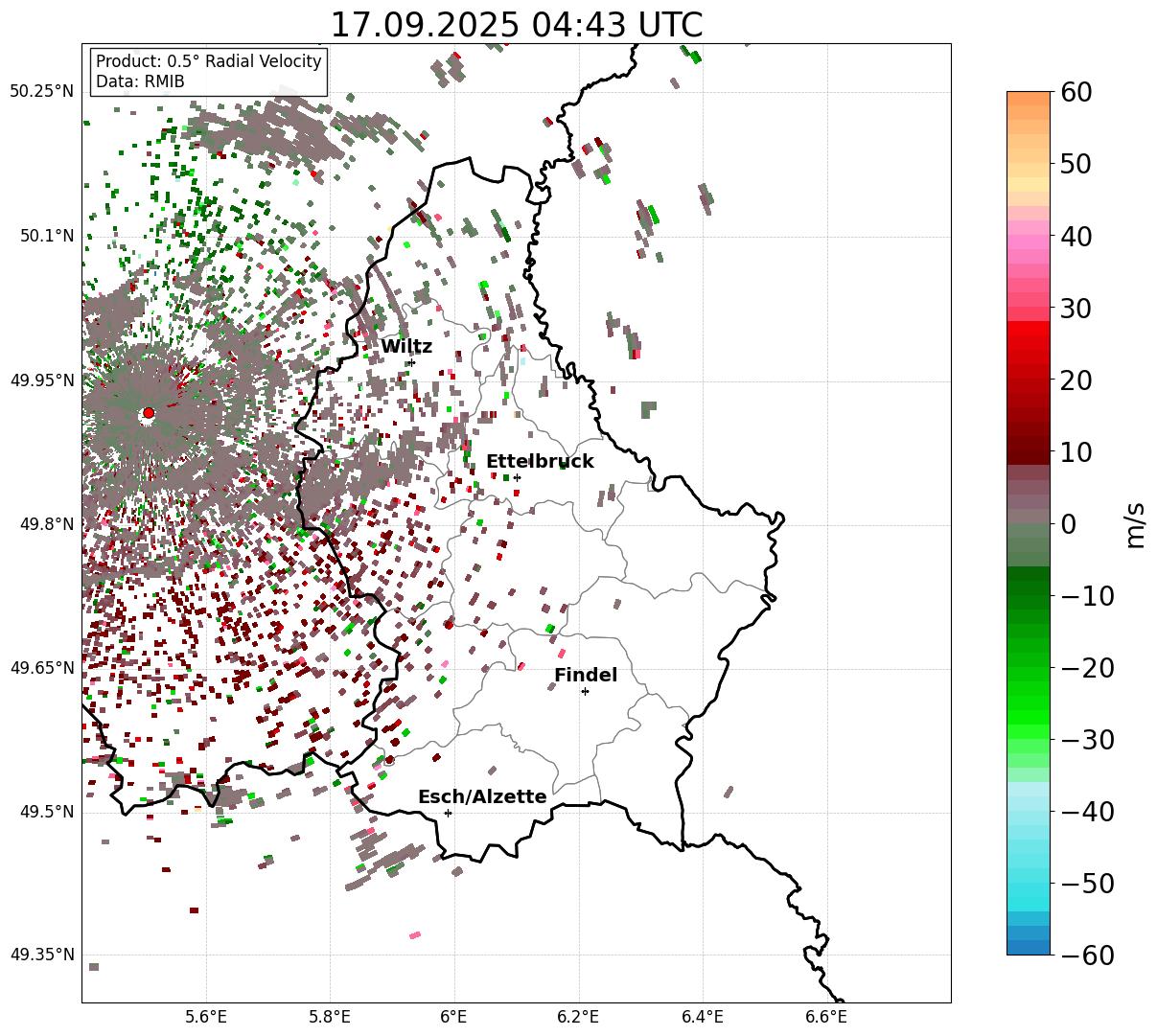Click the Esch/Alzette station cross marker
Screen dimensions: 1157x1036
448,813
